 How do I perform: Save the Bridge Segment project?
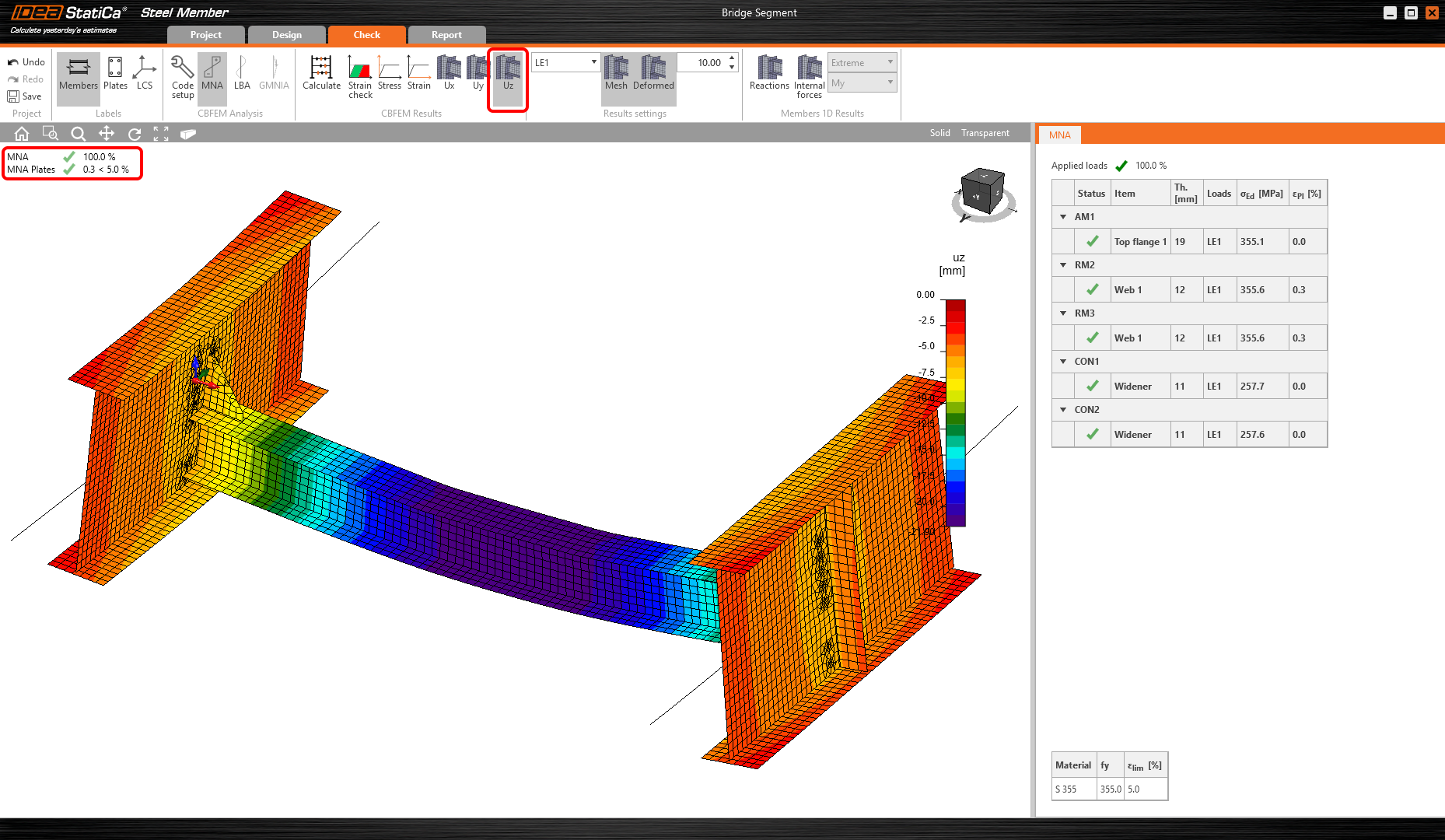point(26,96)
